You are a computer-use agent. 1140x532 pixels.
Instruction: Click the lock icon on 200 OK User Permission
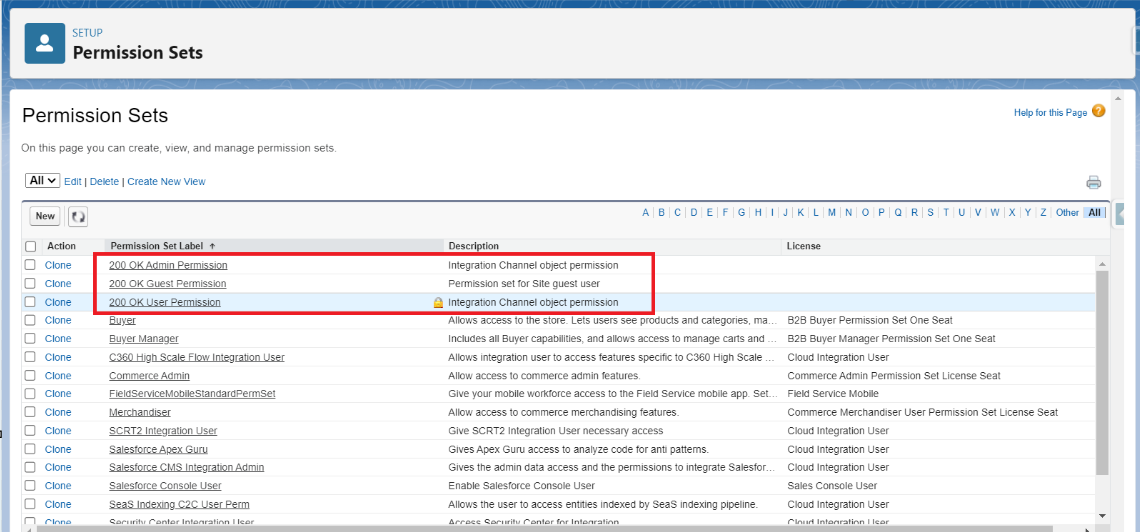tap(438, 302)
